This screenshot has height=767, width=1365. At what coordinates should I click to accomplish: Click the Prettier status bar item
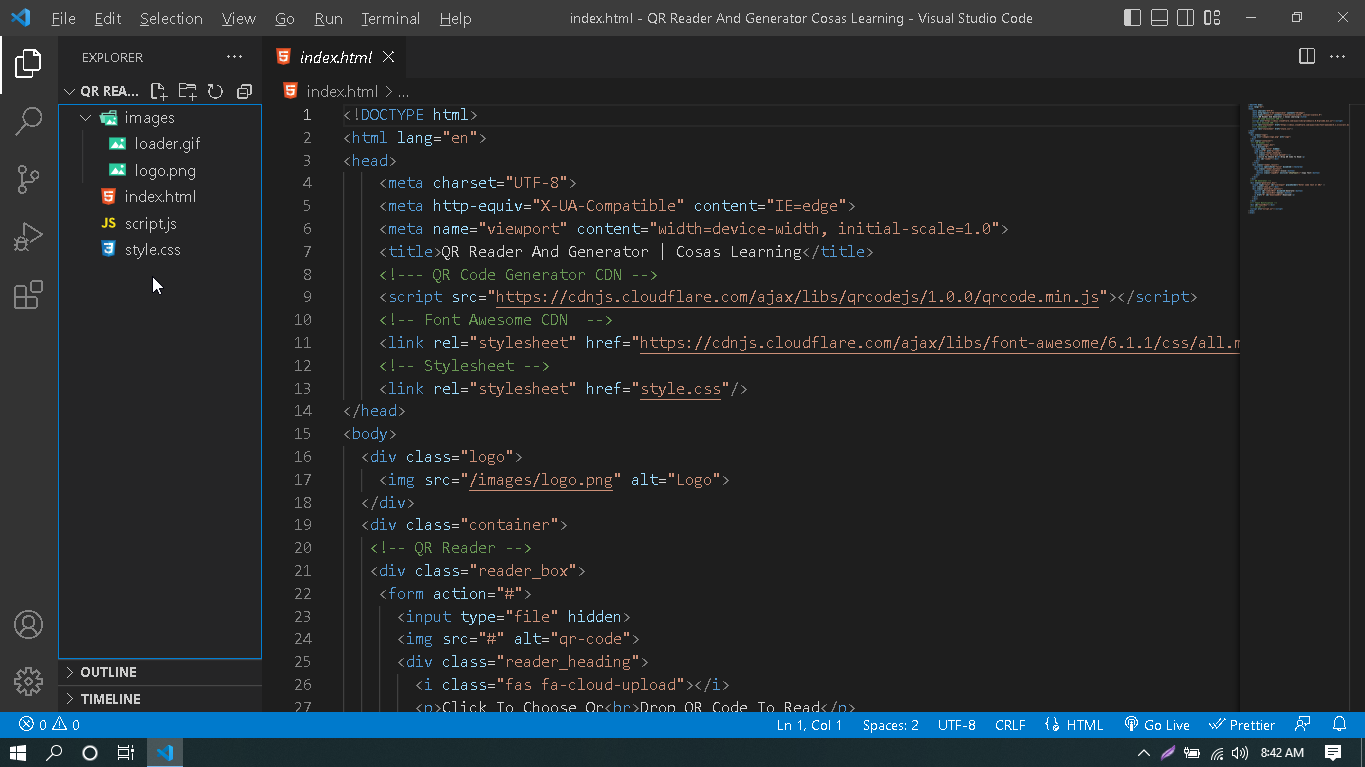click(1242, 724)
